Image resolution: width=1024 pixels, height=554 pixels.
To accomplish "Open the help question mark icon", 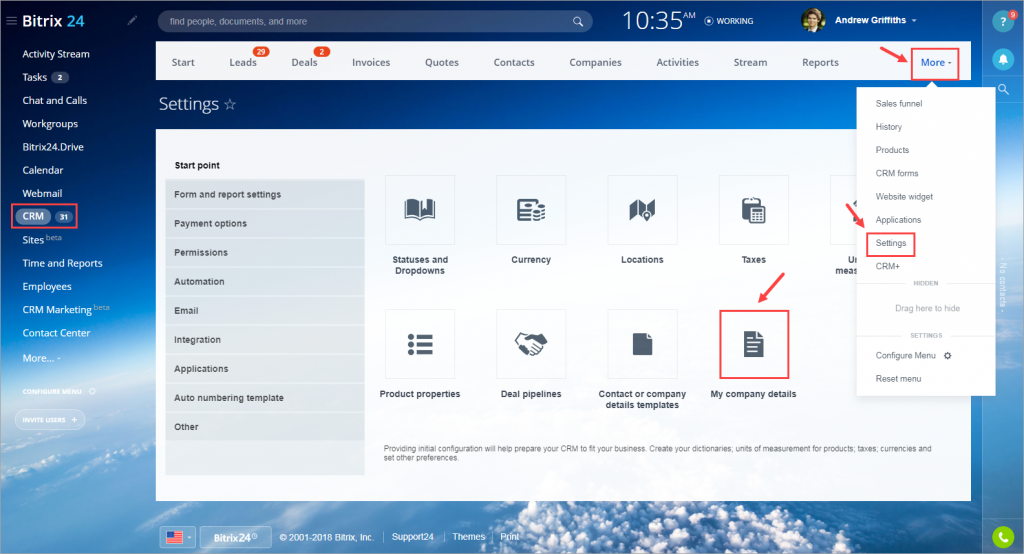I will point(1003,22).
